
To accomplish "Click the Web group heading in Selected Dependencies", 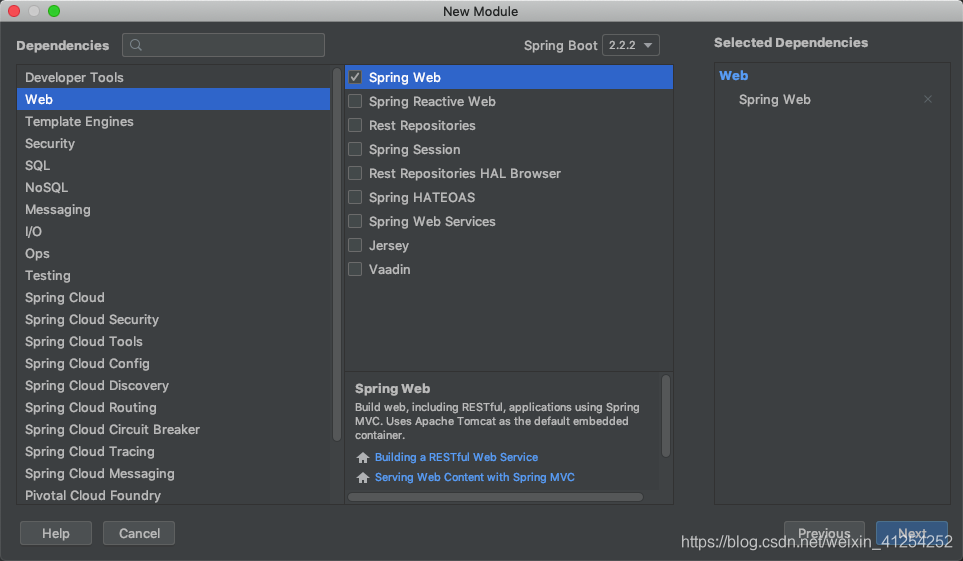I will (x=733, y=76).
